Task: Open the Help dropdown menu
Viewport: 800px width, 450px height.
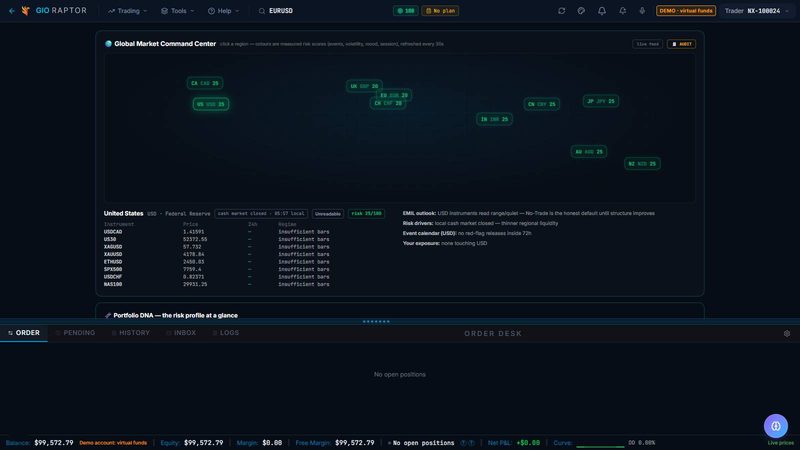Action: [223, 11]
